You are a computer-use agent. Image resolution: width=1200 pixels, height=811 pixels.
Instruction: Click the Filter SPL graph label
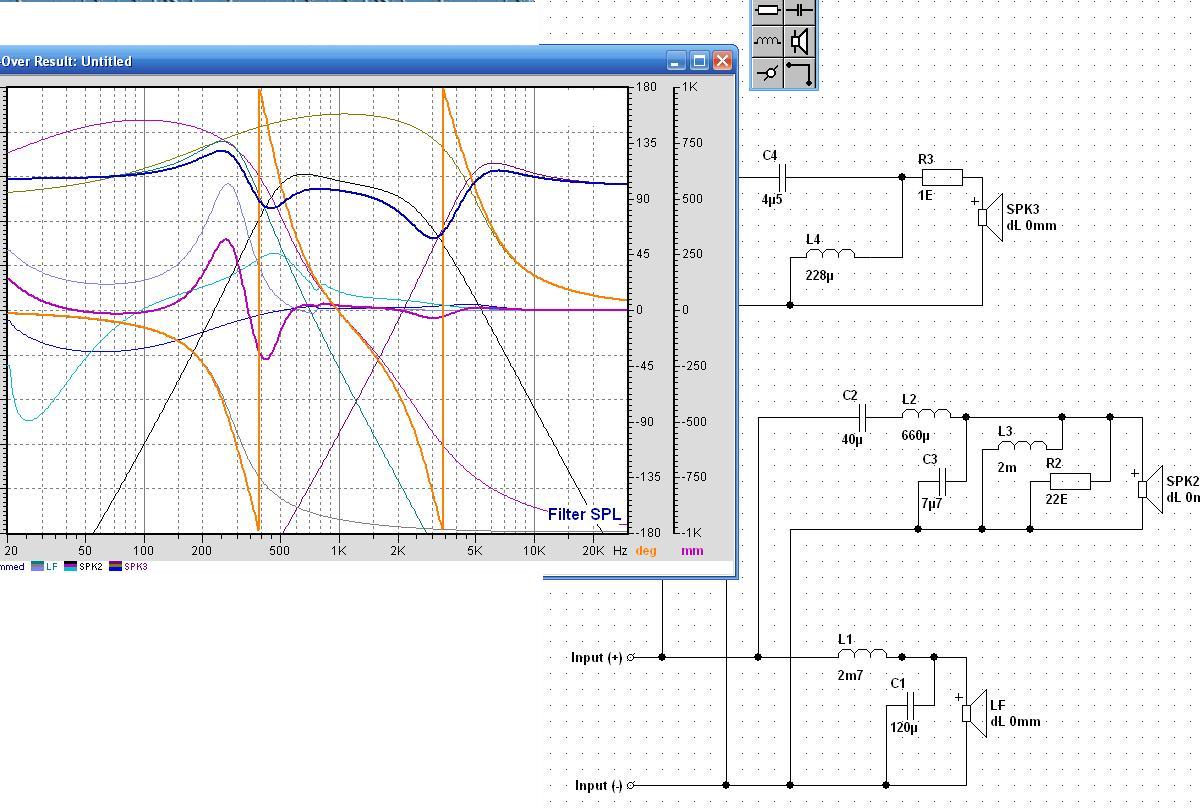point(584,514)
